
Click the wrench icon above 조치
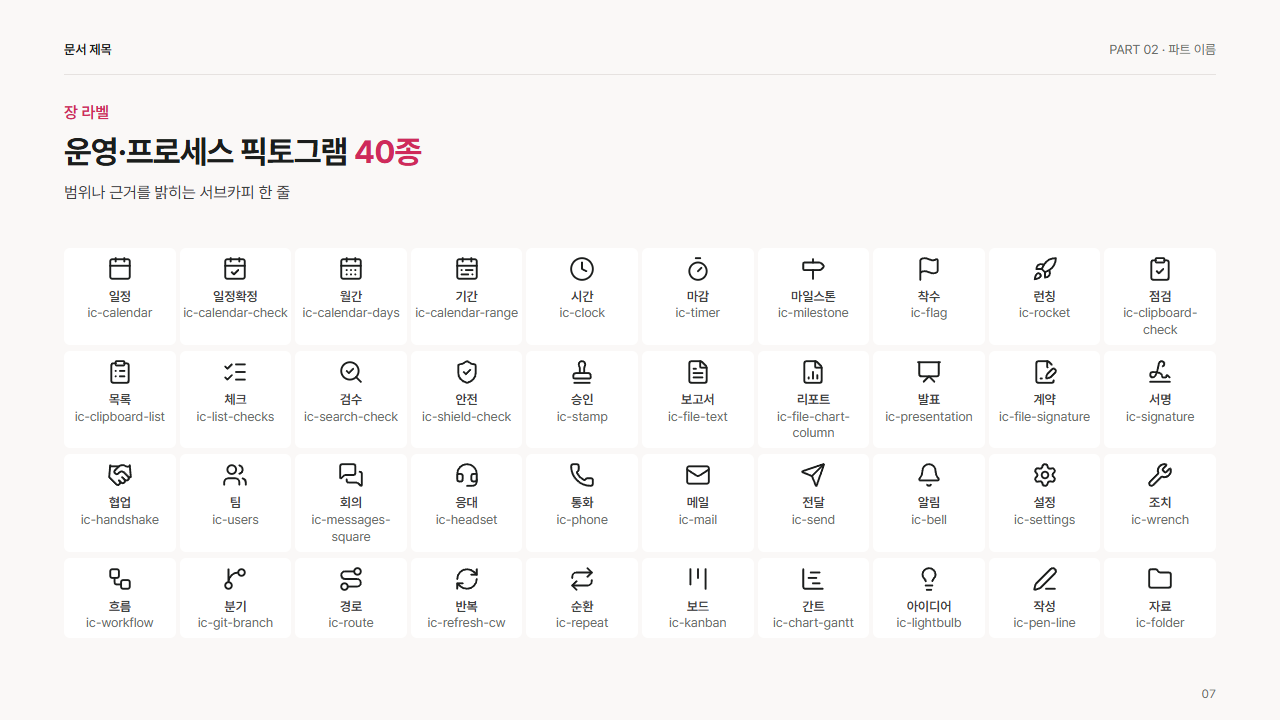click(1160, 475)
